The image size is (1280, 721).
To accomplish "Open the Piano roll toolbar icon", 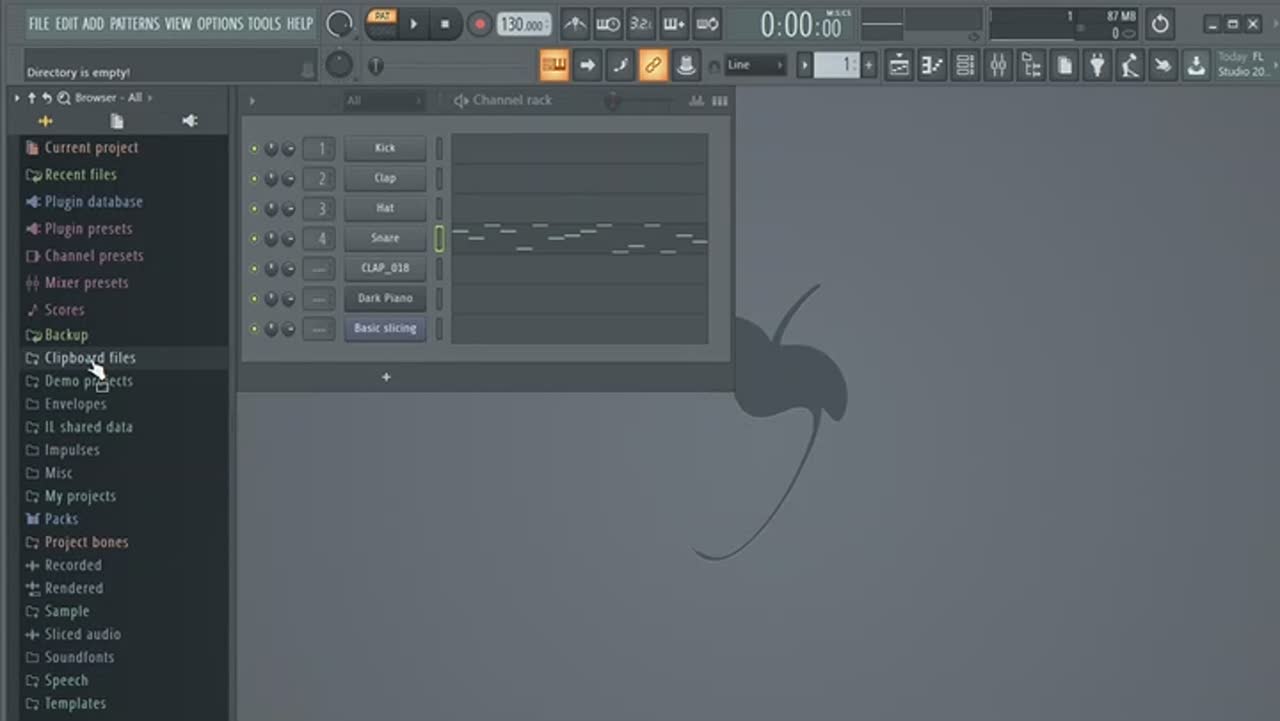I will 932,66.
